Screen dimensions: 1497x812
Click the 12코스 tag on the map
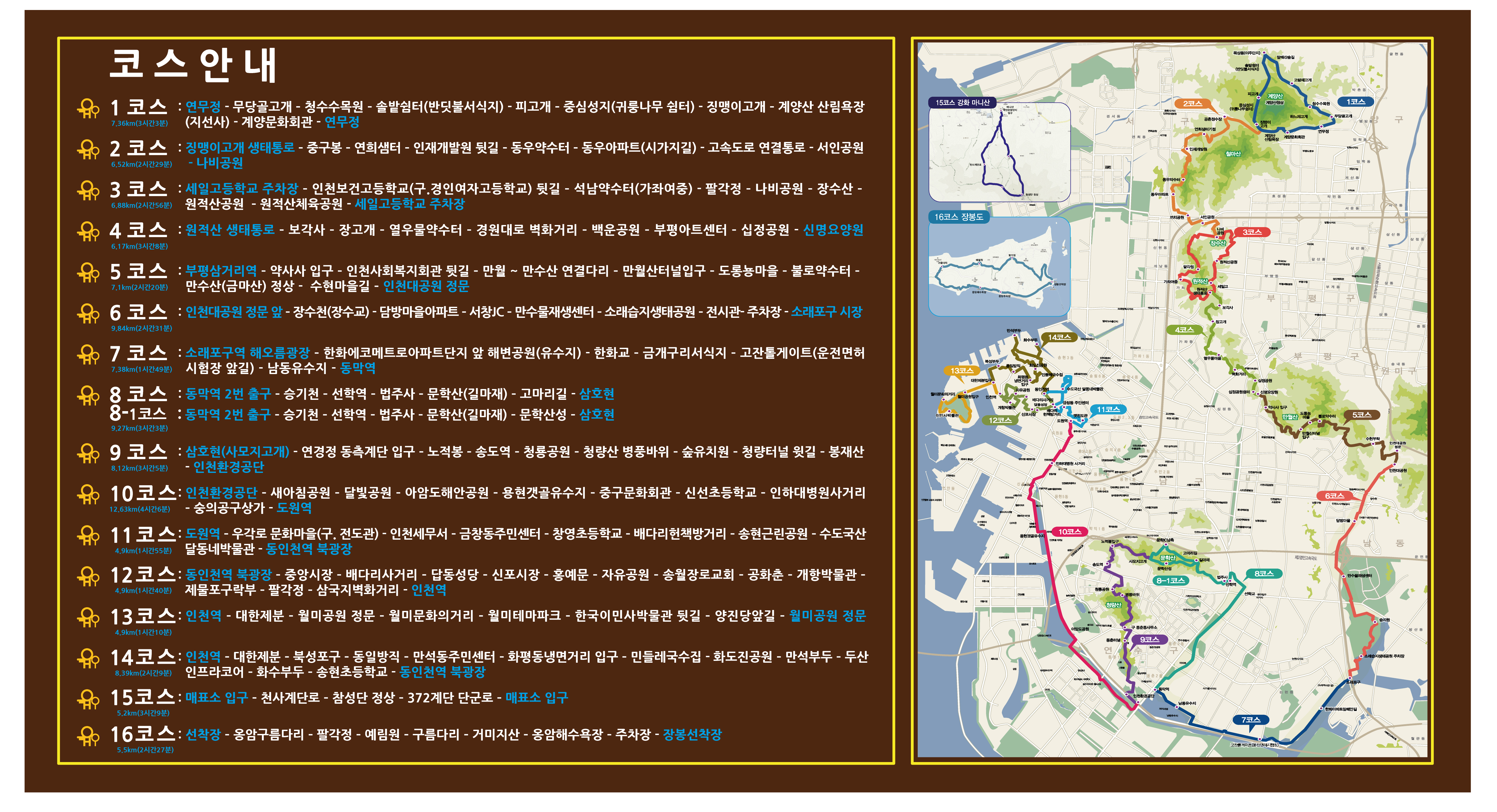(x=1000, y=420)
